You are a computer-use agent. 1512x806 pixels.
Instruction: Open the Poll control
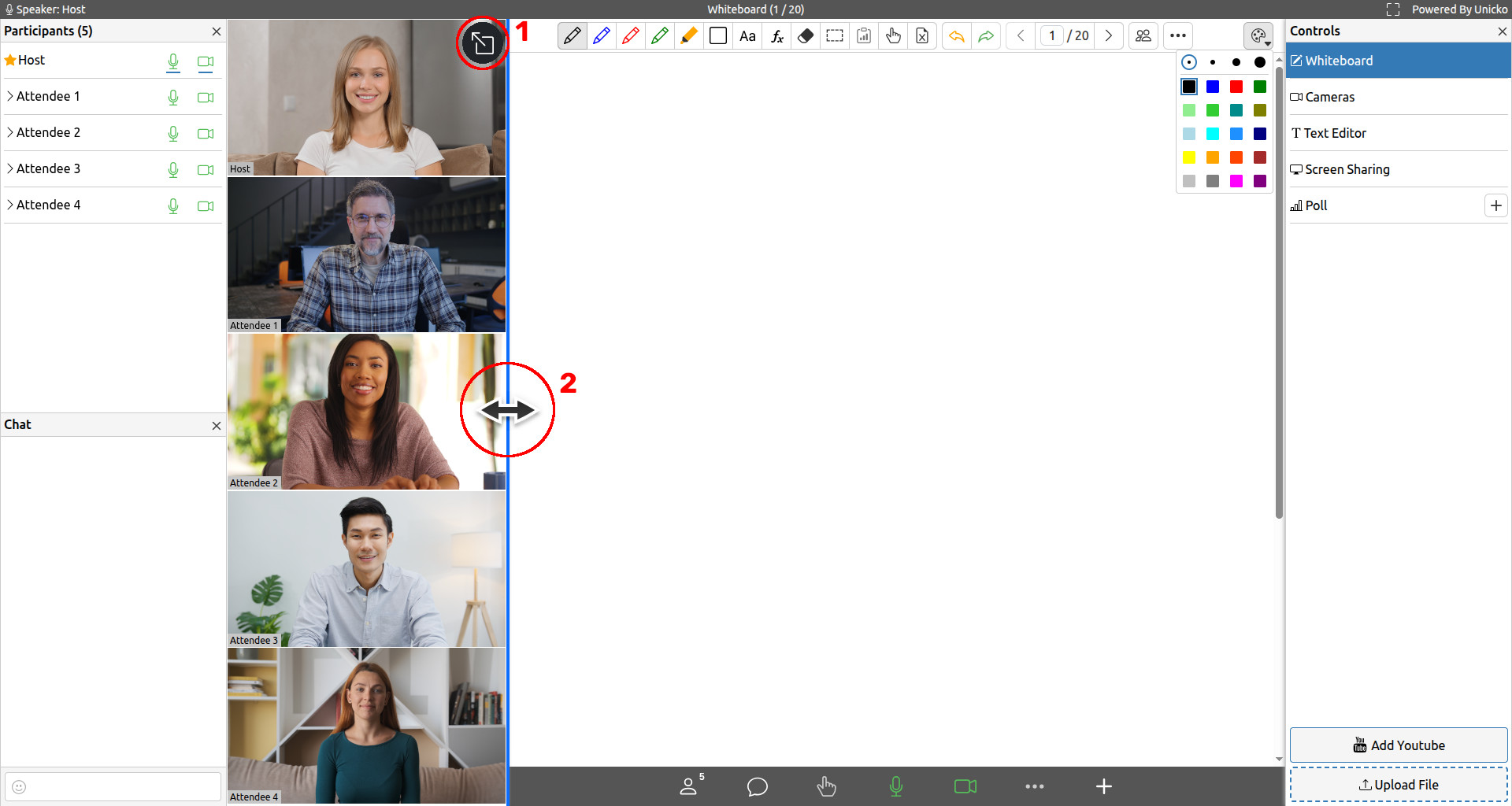[x=1384, y=205]
